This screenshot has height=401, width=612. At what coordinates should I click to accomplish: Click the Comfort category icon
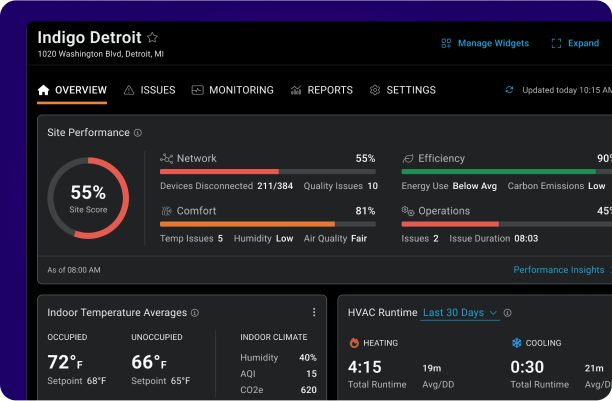click(167, 211)
